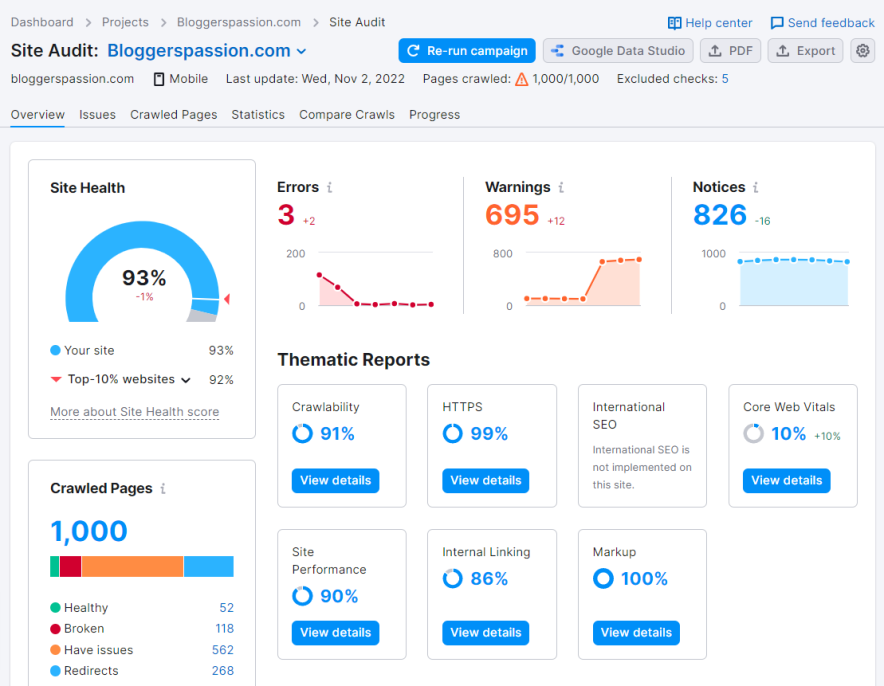884x686 pixels.
Task: Open More about Site Health score link
Action: click(135, 412)
